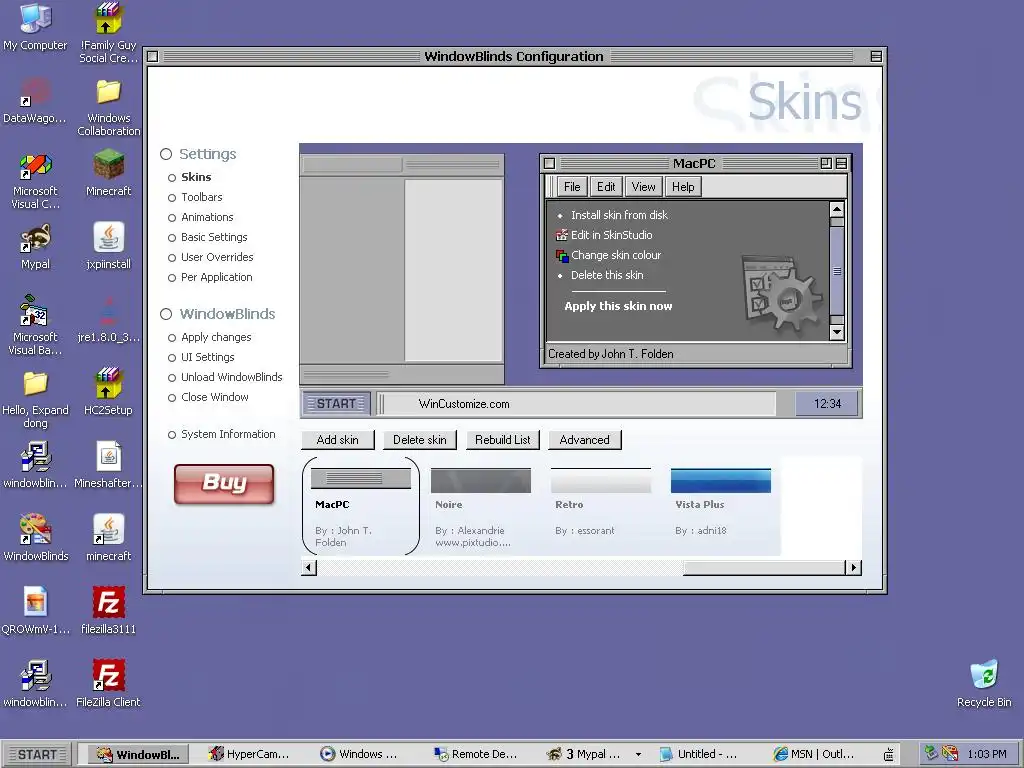Screen dimensions: 1024x768
Task: Click the preview START button
Action: coord(336,404)
